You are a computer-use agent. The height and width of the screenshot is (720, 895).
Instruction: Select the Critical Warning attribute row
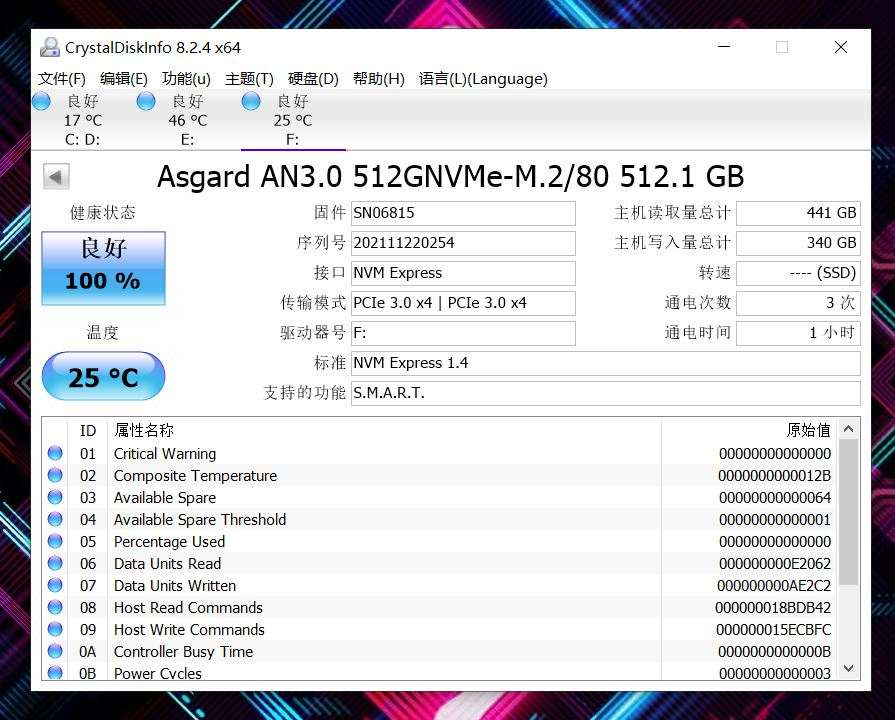[440, 453]
